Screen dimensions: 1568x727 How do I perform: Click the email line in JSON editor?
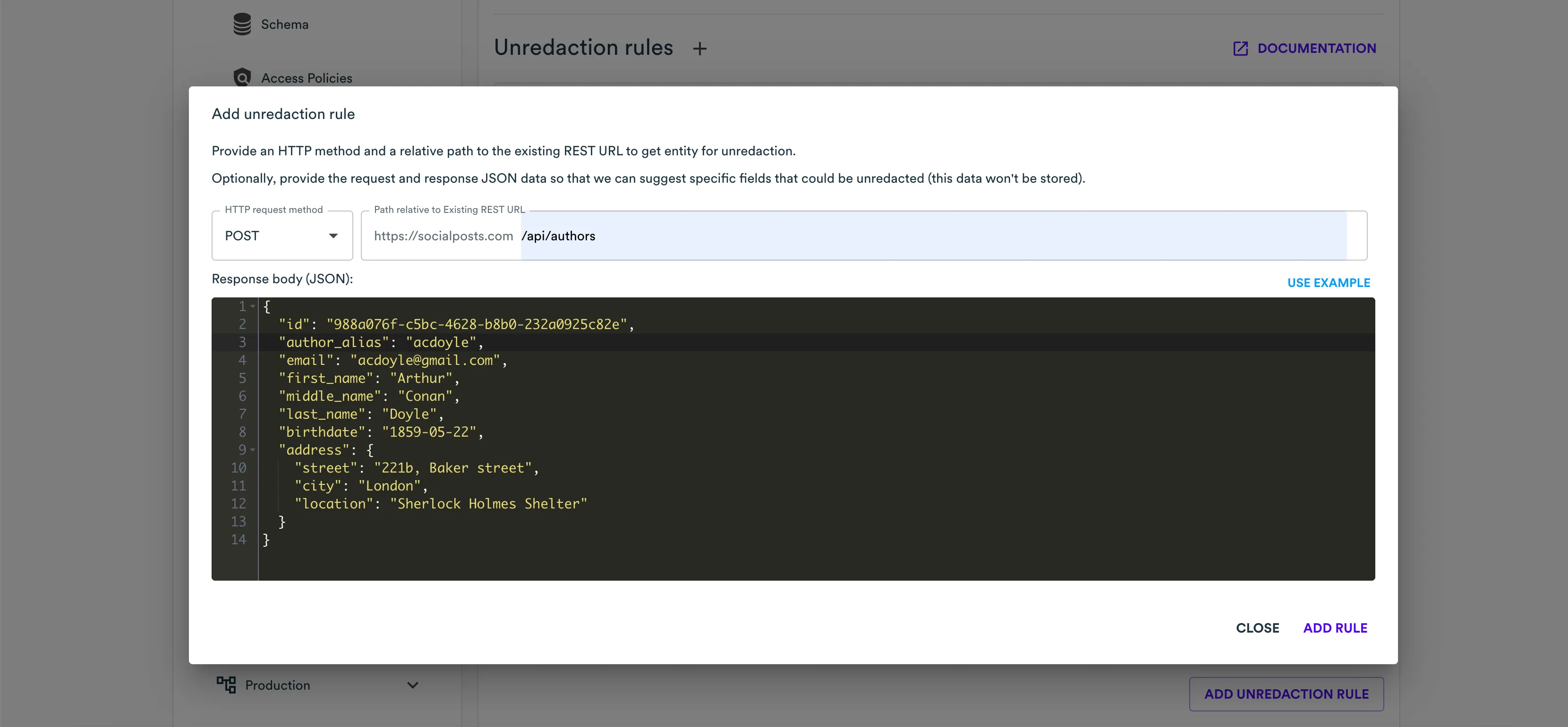pos(392,361)
